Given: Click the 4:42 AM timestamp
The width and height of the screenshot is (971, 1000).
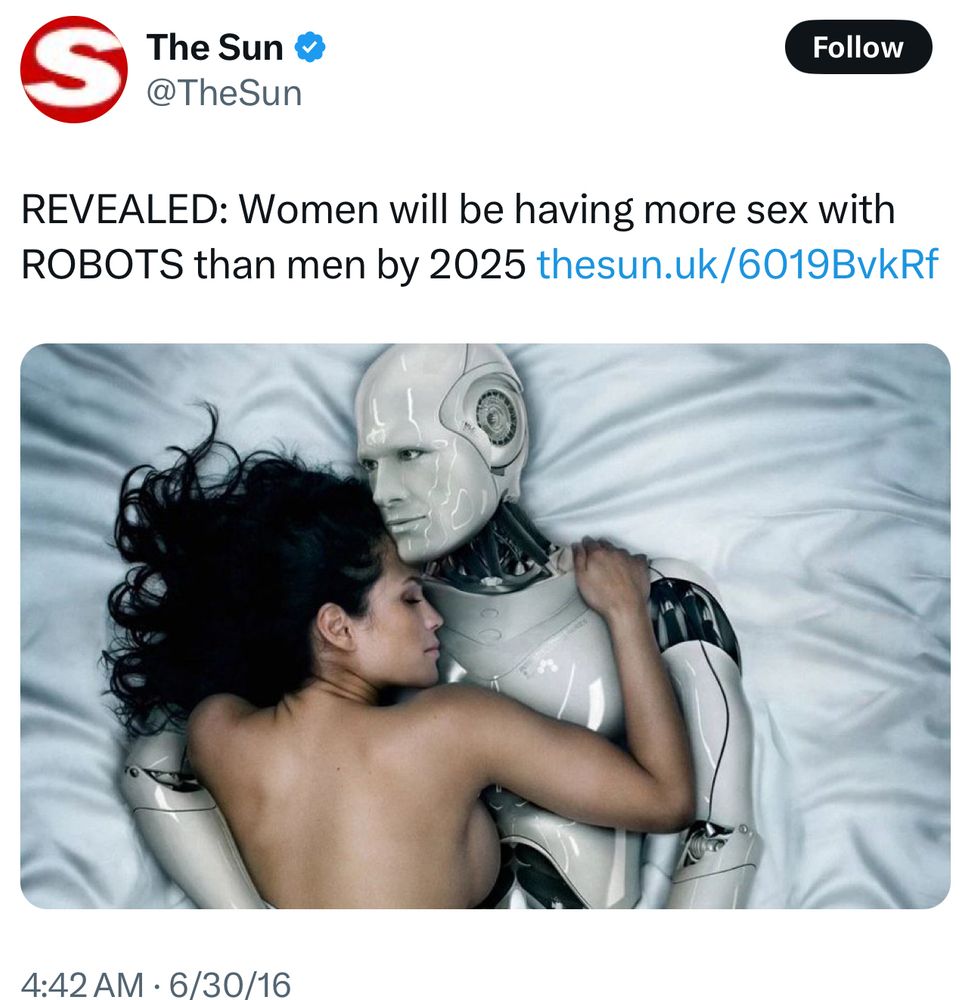Looking at the screenshot, I should [x=82, y=984].
